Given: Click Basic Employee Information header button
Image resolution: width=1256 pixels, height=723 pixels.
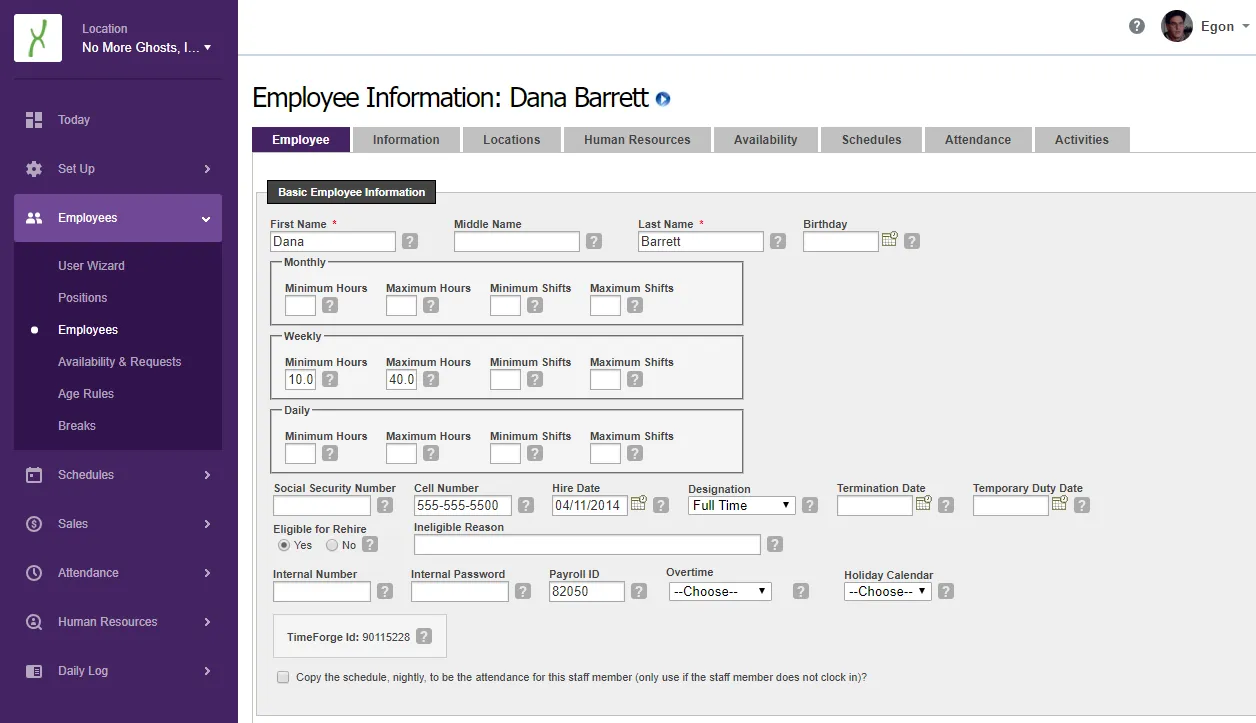Looking at the screenshot, I should [x=351, y=192].
